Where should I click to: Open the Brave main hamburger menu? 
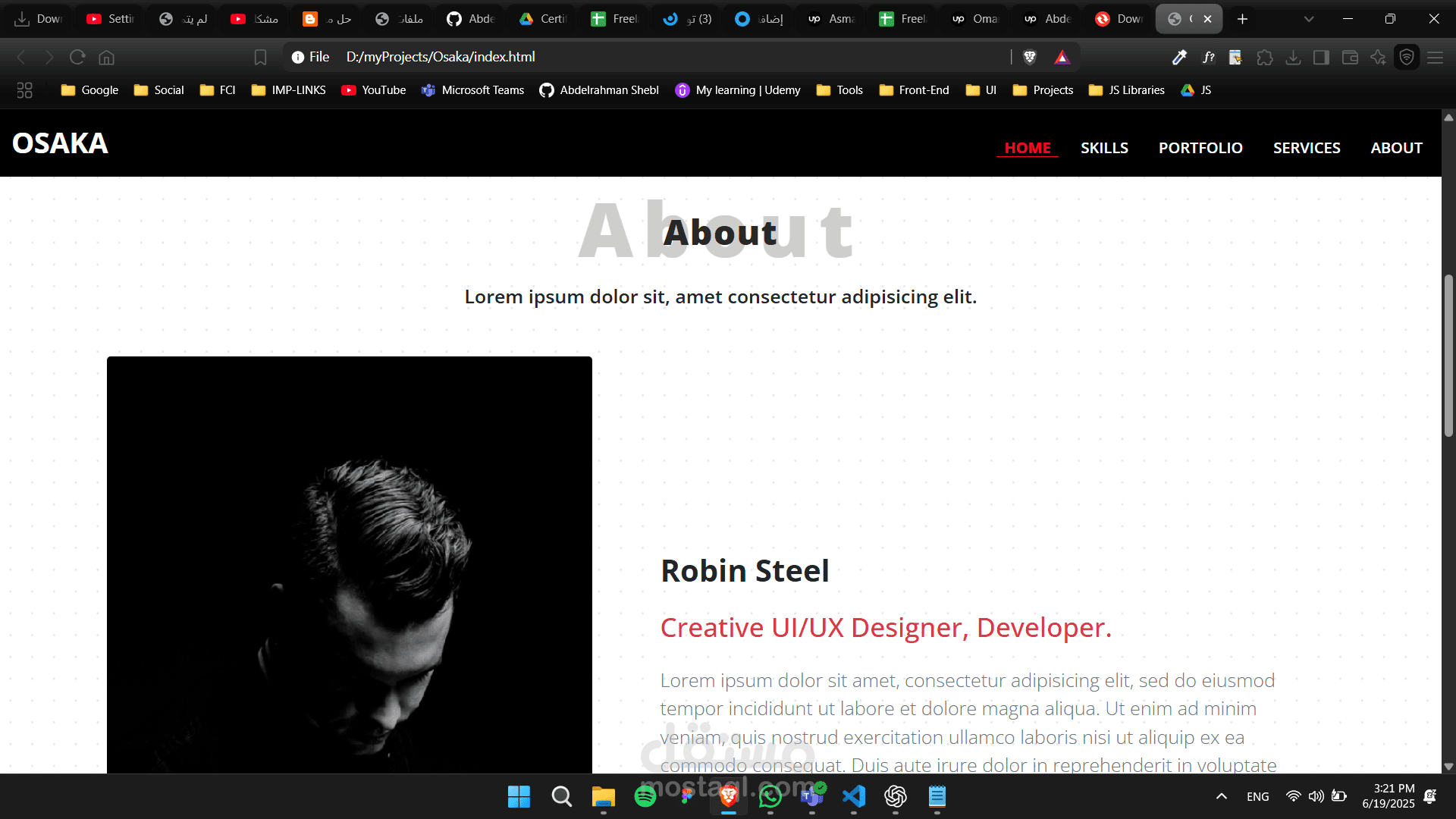(1435, 58)
